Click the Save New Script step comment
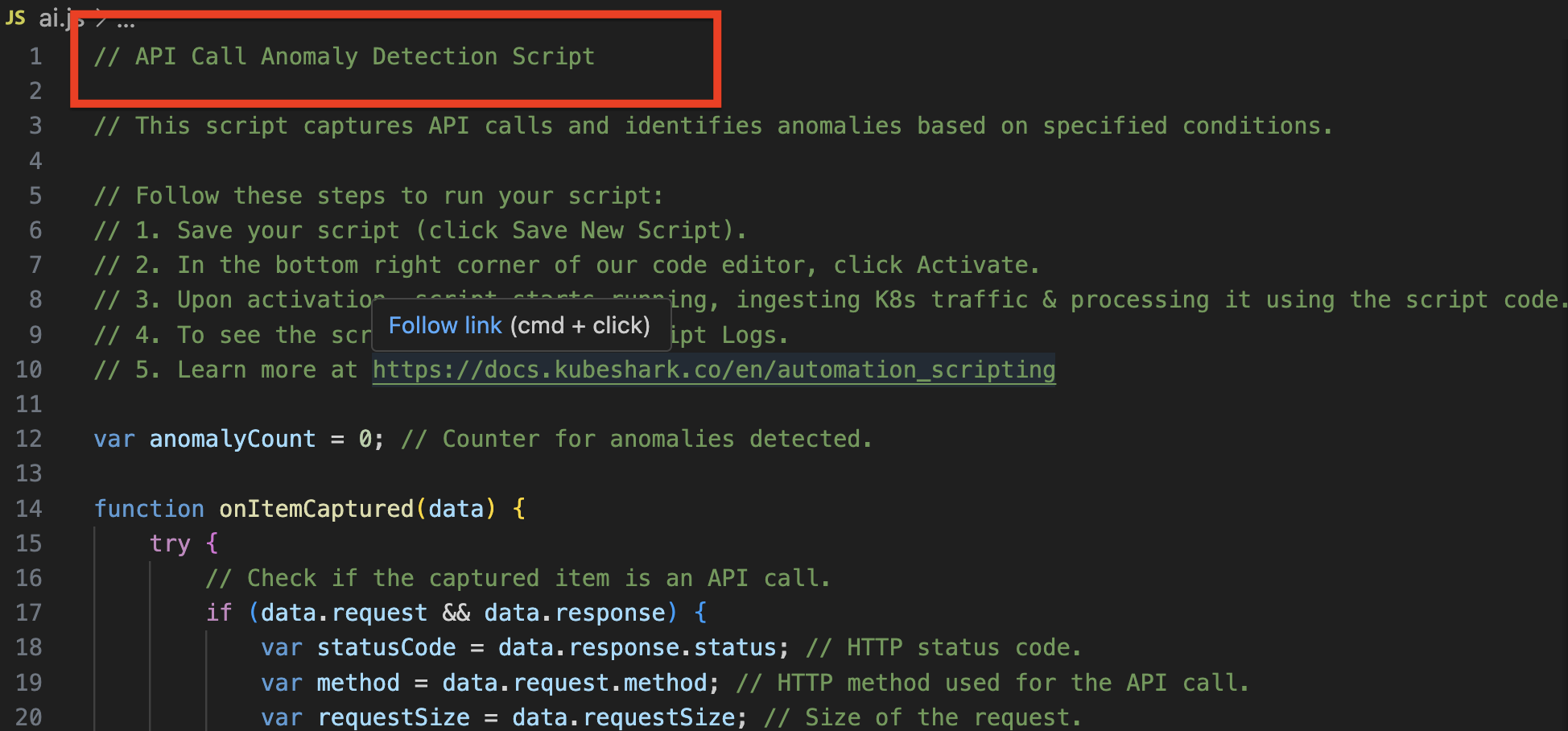This screenshot has height=731, width=1568. pyautogui.click(x=419, y=230)
